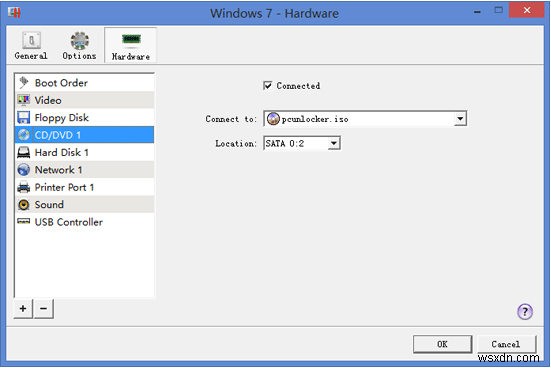Select Boot Order in hardware list
Image resolution: width=551 pixels, height=368 pixels.
84,83
